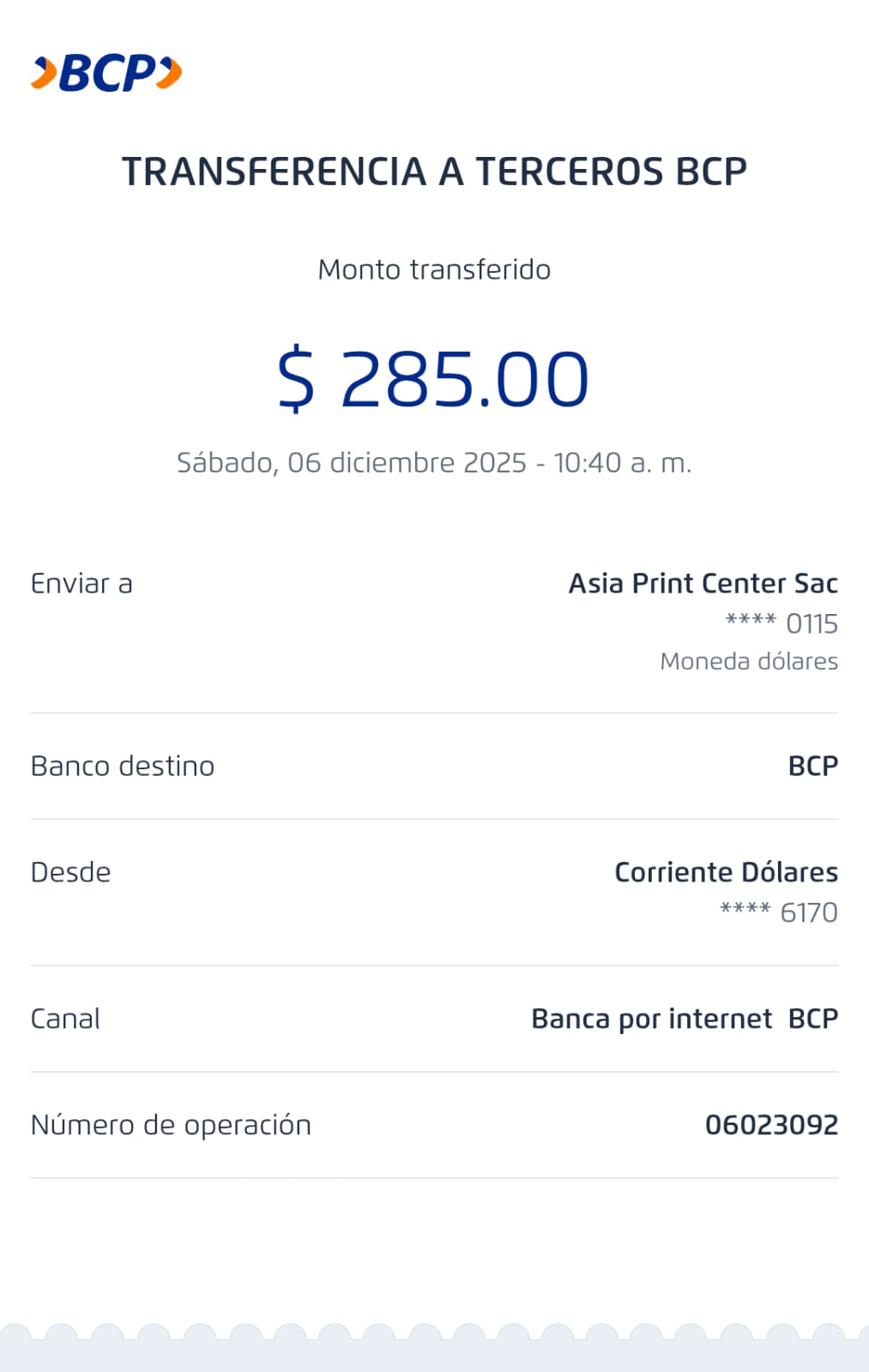This screenshot has height=1372, width=869.
Task: Select the Corriente Dólares account name
Action: click(x=726, y=872)
